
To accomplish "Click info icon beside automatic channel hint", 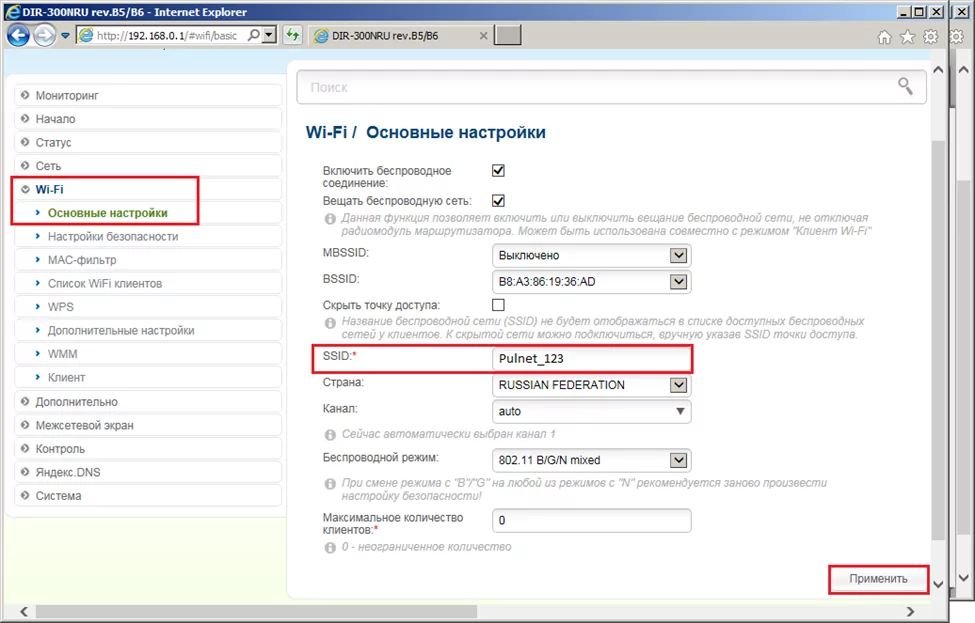I will pos(330,435).
